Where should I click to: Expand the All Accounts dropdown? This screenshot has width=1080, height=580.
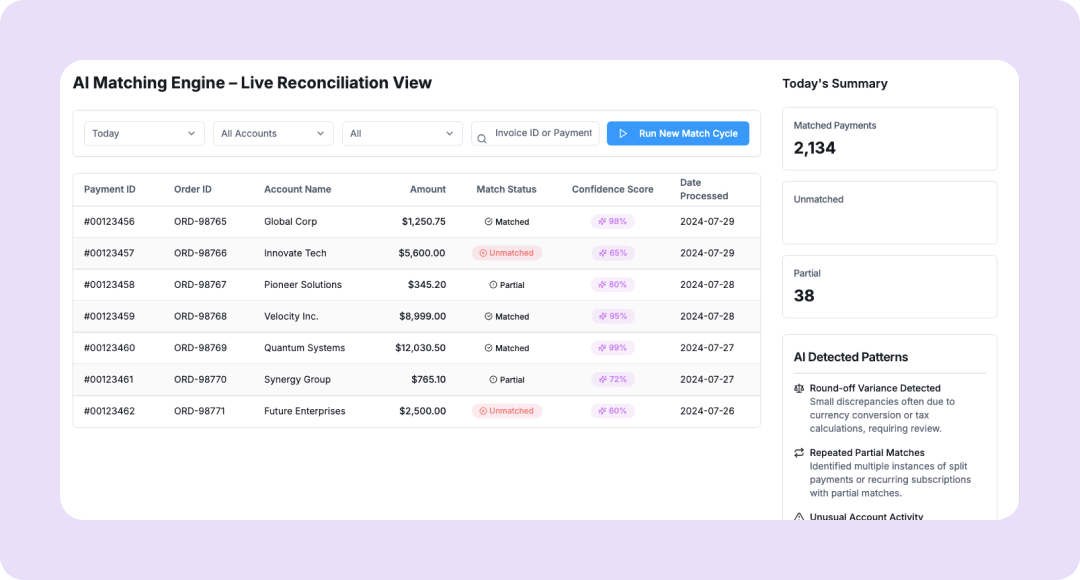pos(273,134)
